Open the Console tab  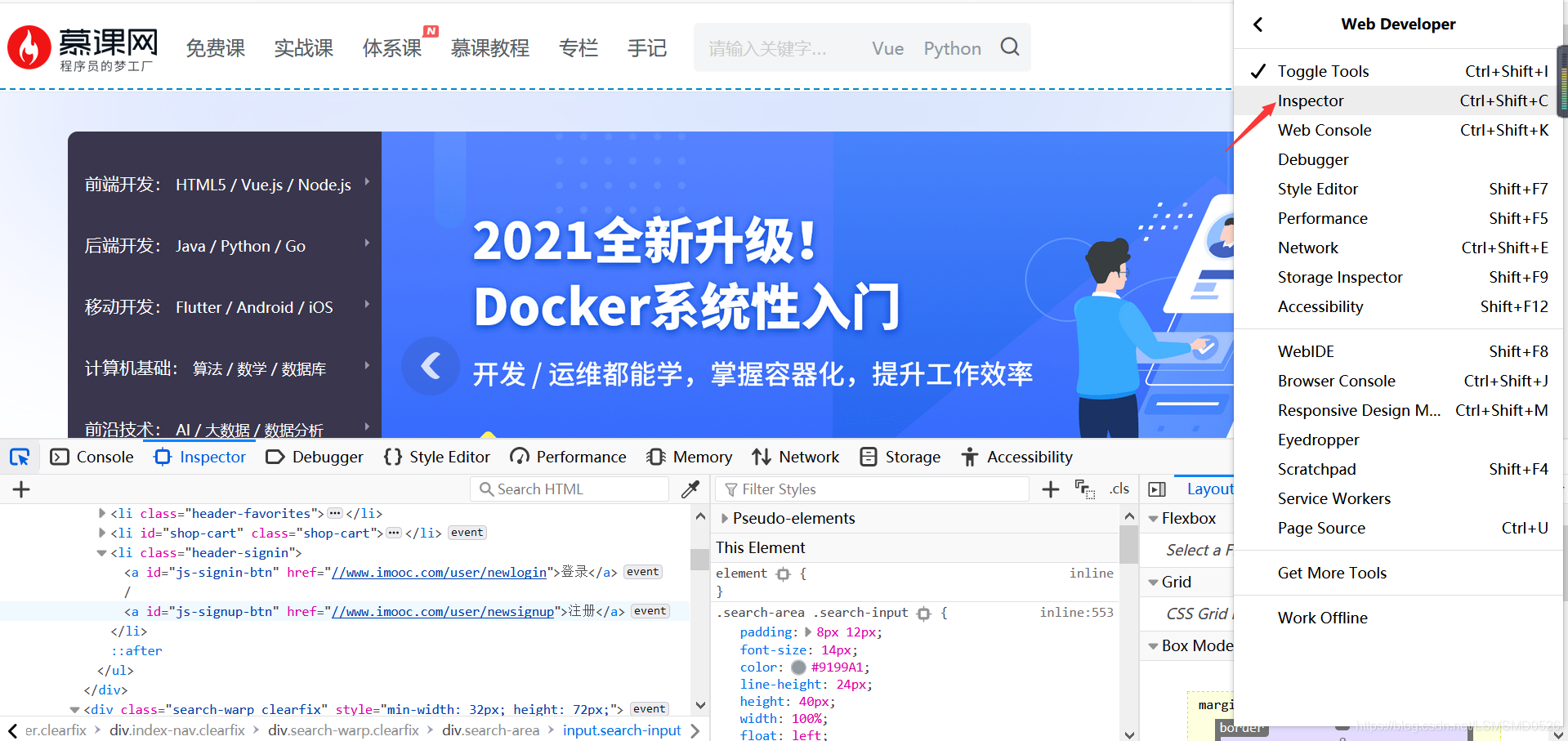click(92, 457)
